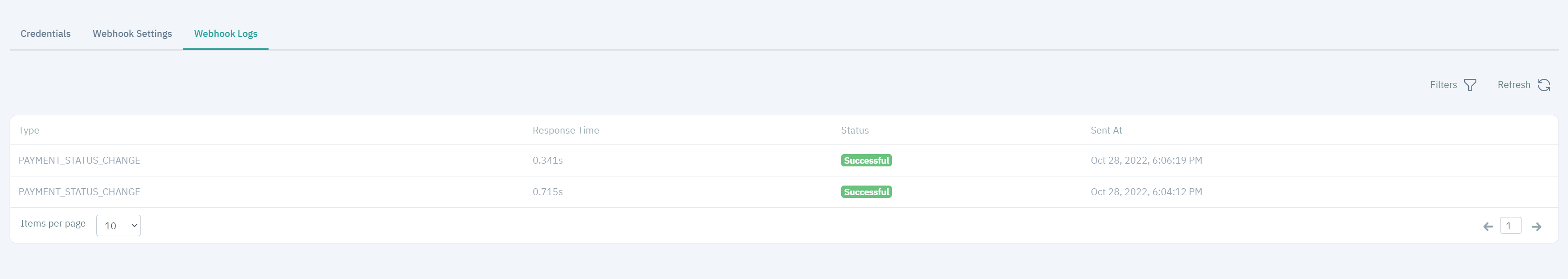Select the first PAYMENT_STATUS_CHANGE log entry

(x=80, y=160)
